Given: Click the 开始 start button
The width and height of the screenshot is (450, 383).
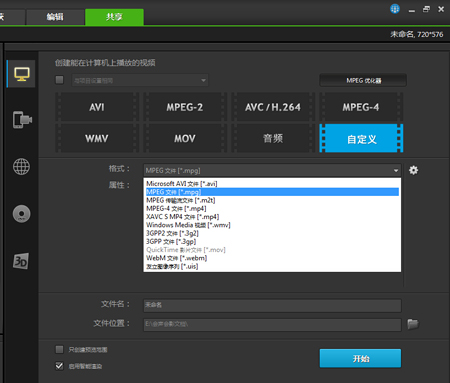Looking at the screenshot, I should (x=360, y=358).
